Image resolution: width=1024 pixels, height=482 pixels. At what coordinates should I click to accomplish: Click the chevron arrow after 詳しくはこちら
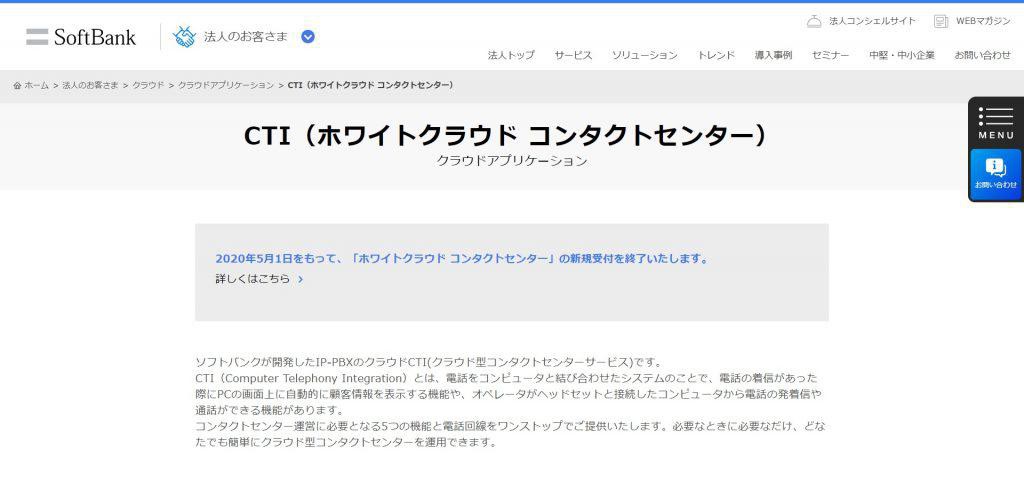pyautogui.click(x=300, y=279)
